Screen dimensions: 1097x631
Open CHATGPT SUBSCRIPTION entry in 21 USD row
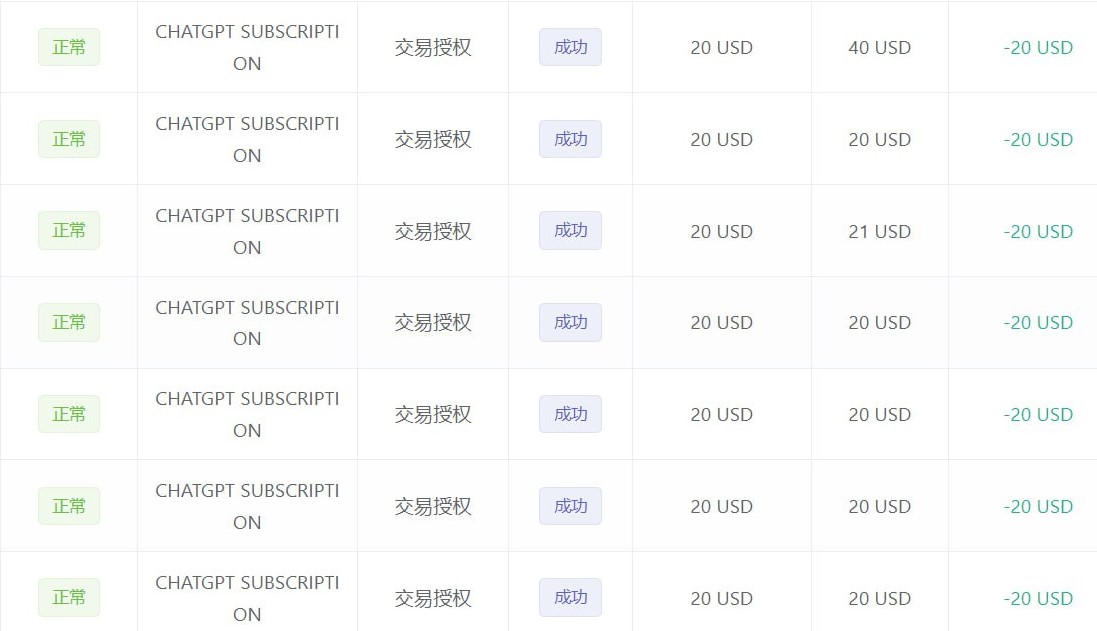click(x=247, y=231)
